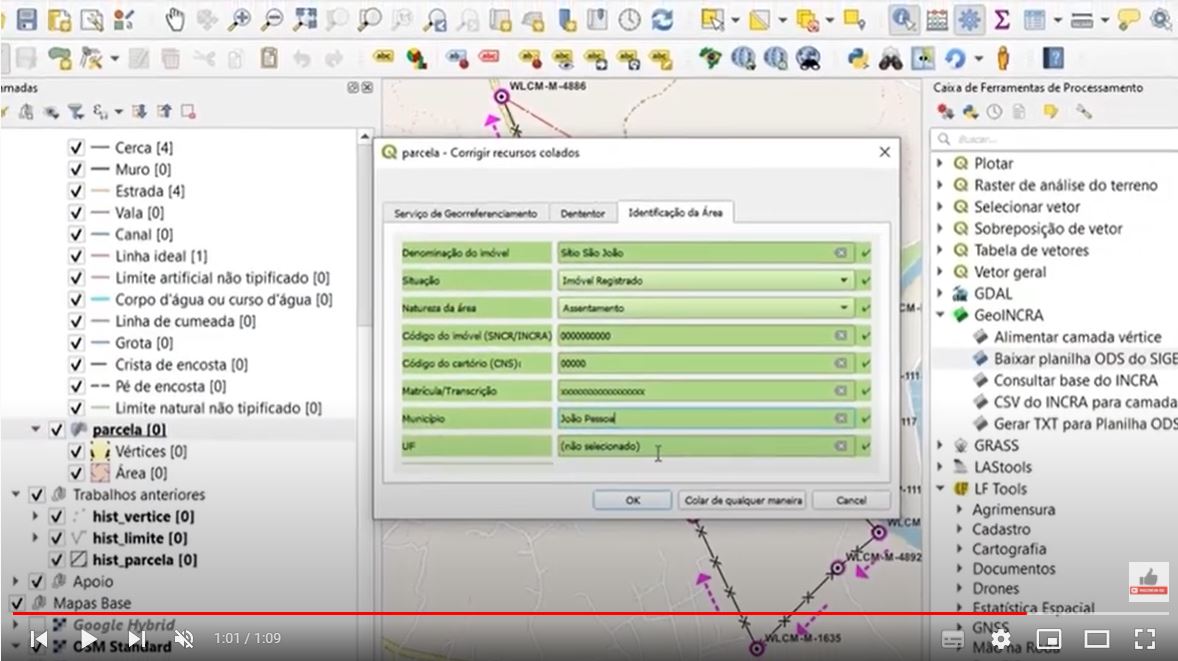Switch to Serviço de Georreferenciamento tab
This screenshot has width=1178, height=661.
pyautogui.click(x=465, y=213)
